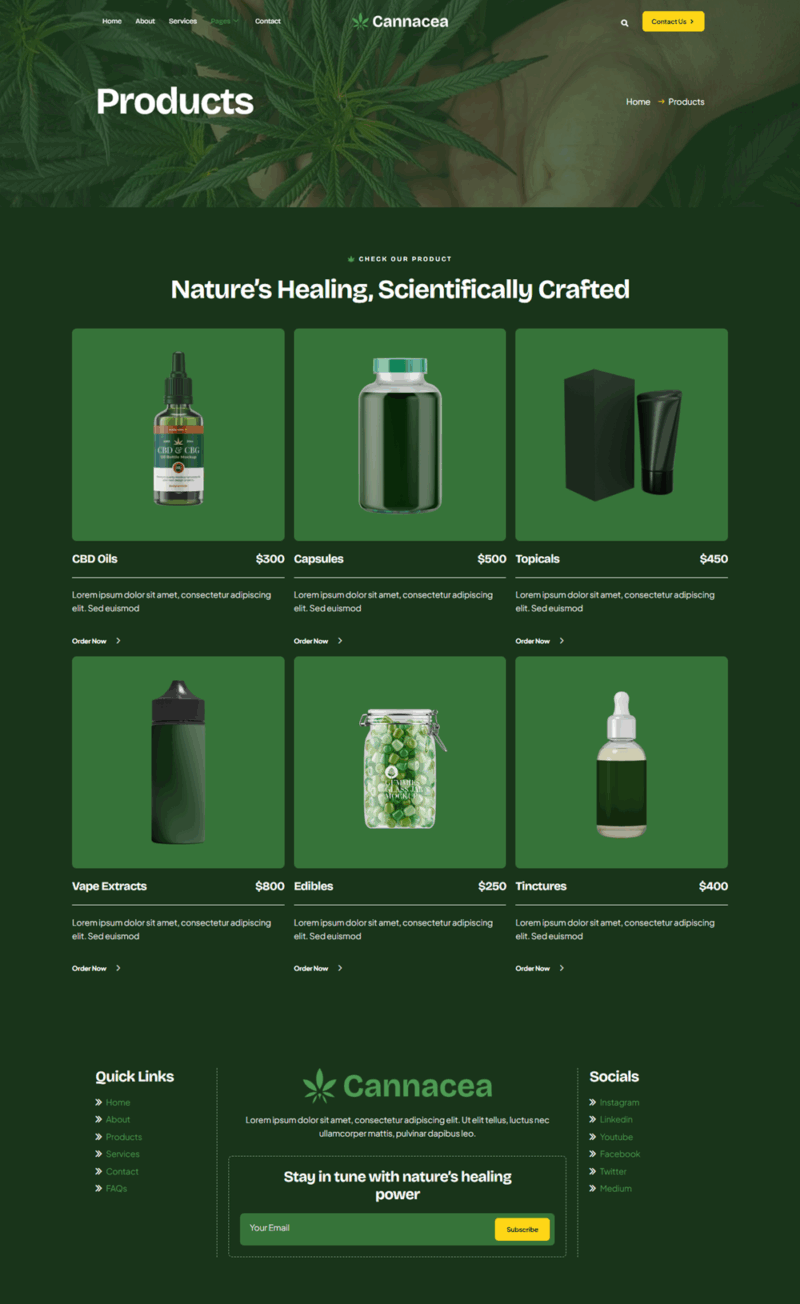The height and width of the screenshot is (1304, 800).
Task: Click the Your Email input field
Action: [x=367, y=1228]
